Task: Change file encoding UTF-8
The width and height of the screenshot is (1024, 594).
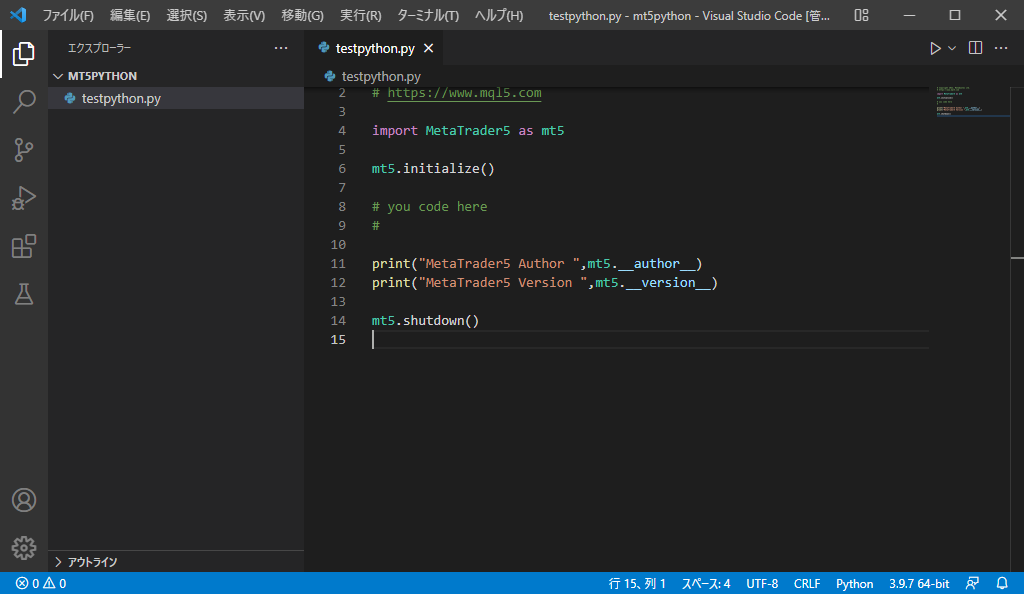Action: [762, 584]
